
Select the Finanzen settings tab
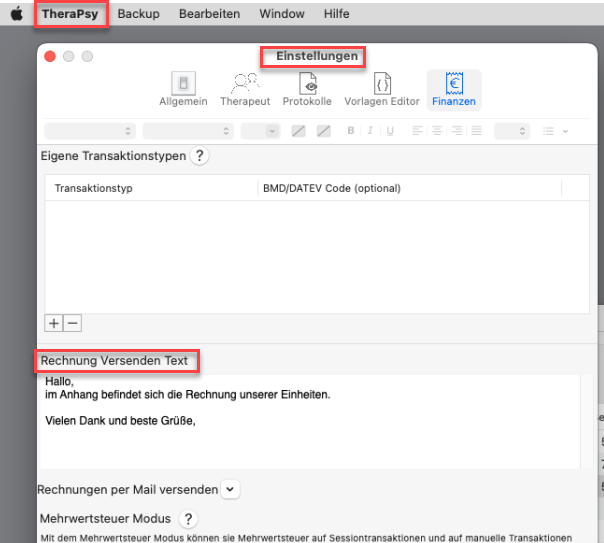(x=454, y=89)
